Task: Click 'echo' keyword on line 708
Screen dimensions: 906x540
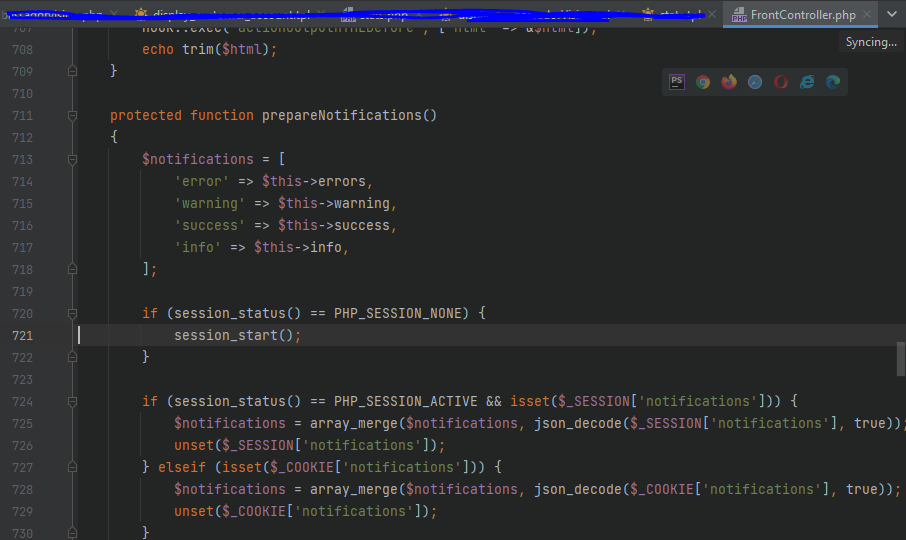Action: coord(158,50)
